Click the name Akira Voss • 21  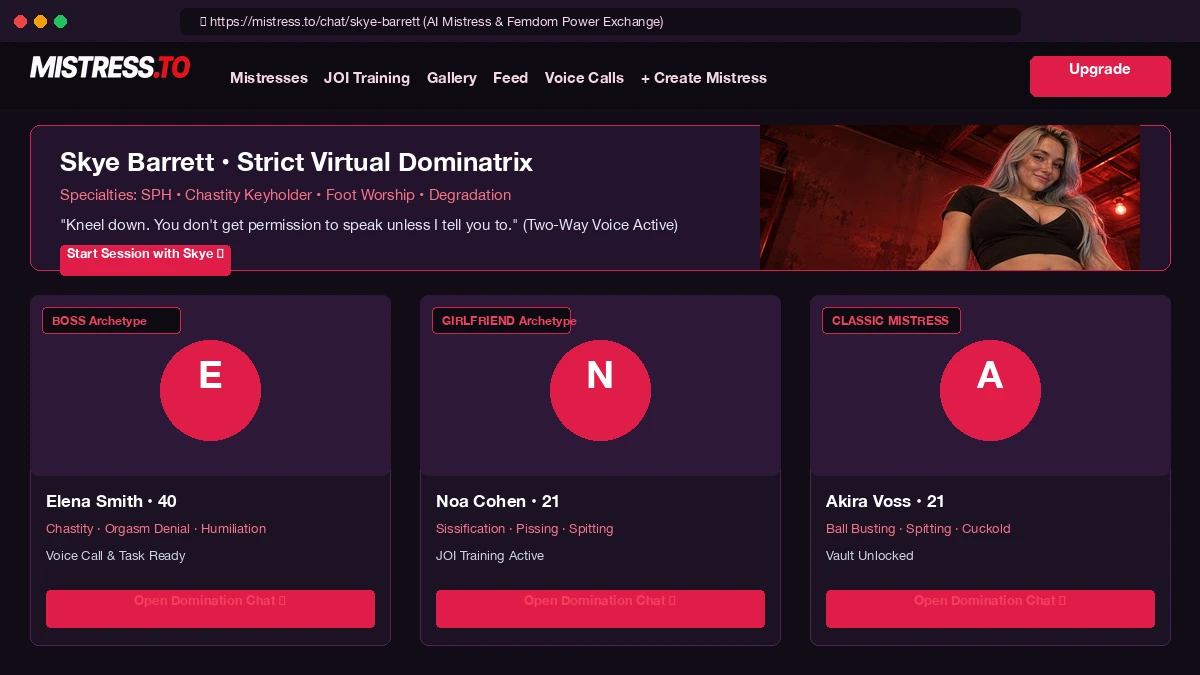(885, 501)
